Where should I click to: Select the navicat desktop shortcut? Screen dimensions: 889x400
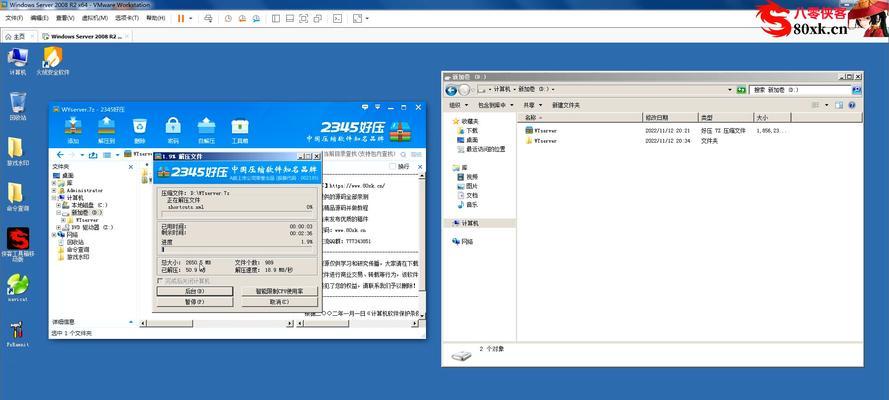point(18,287)
